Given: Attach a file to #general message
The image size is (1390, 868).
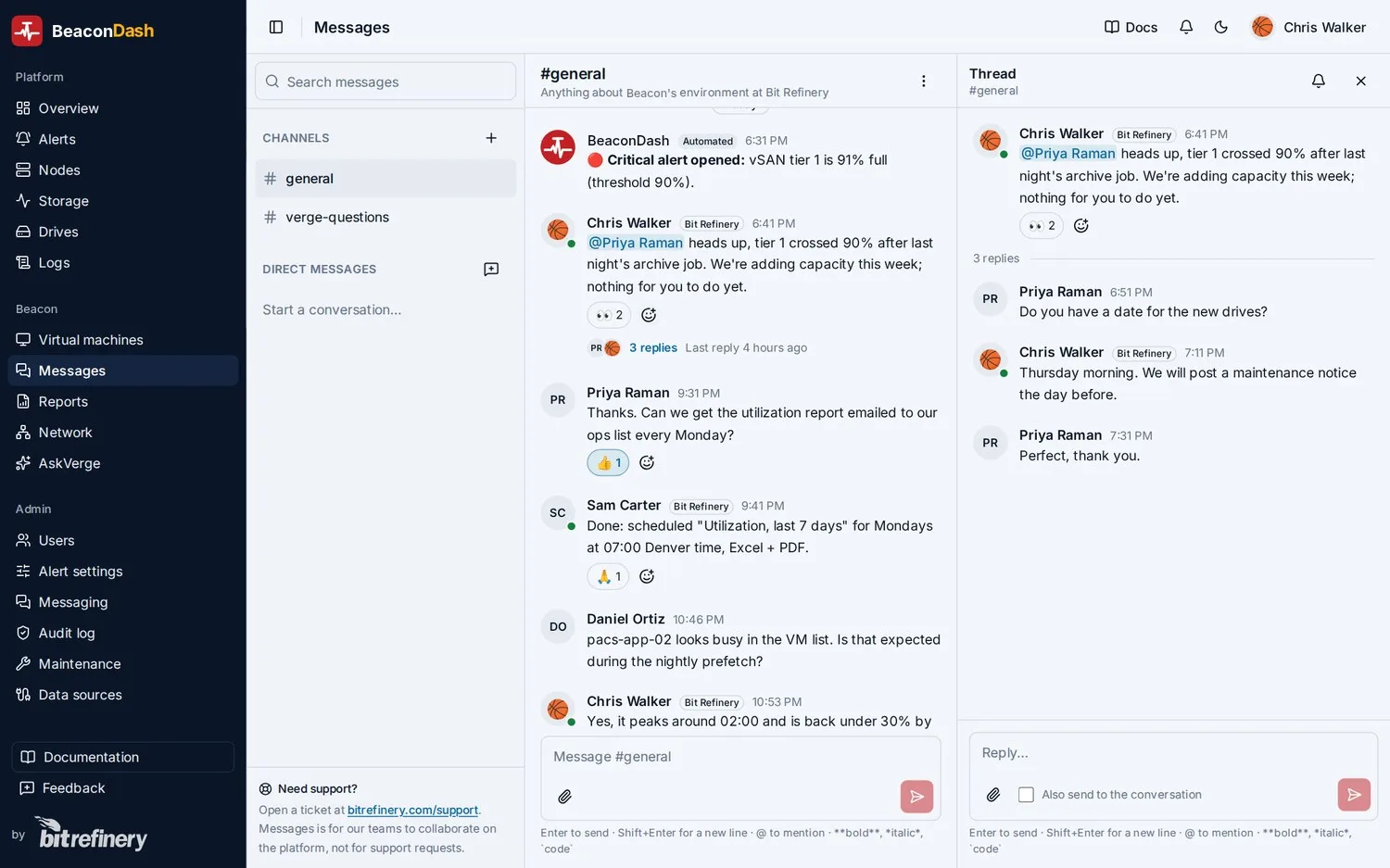Looking at the screenshot, I should (564, 797).
